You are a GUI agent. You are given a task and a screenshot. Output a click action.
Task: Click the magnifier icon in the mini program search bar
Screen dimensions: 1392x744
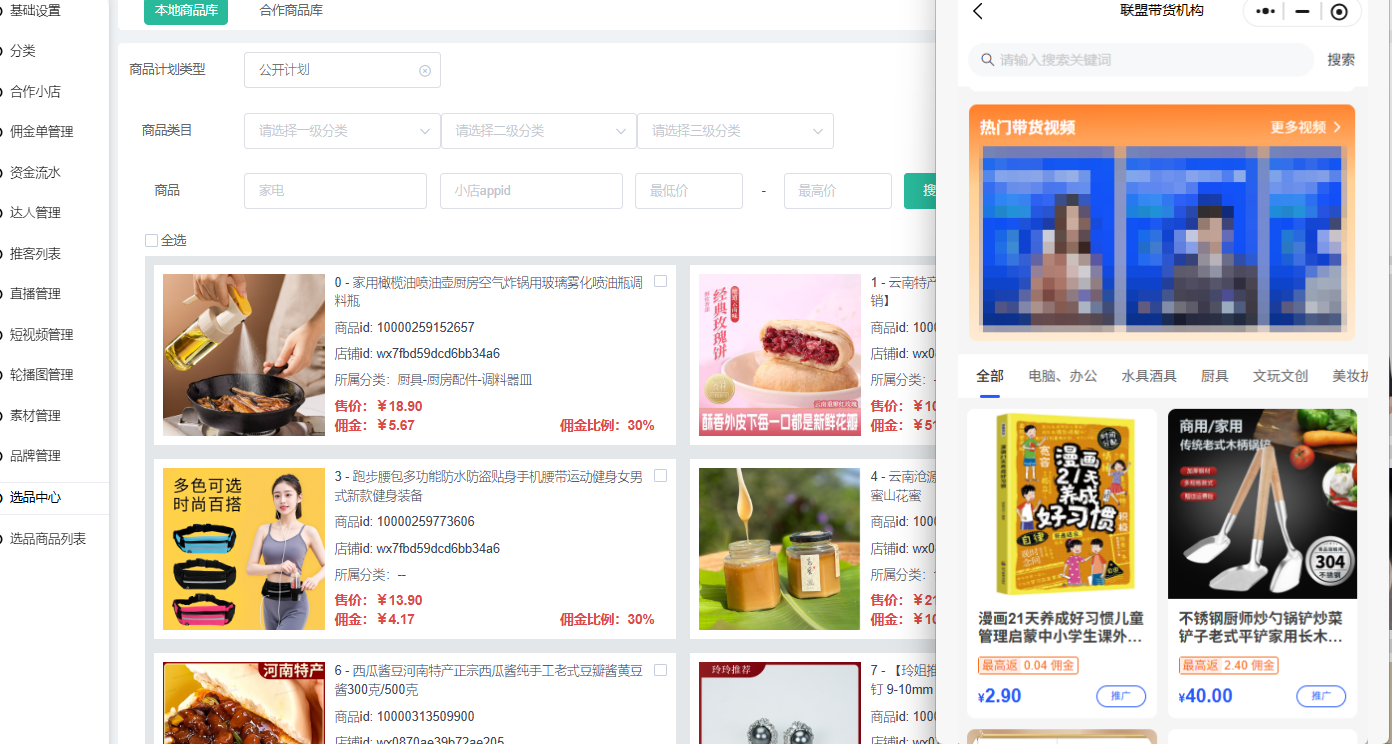tap(987, 60)
